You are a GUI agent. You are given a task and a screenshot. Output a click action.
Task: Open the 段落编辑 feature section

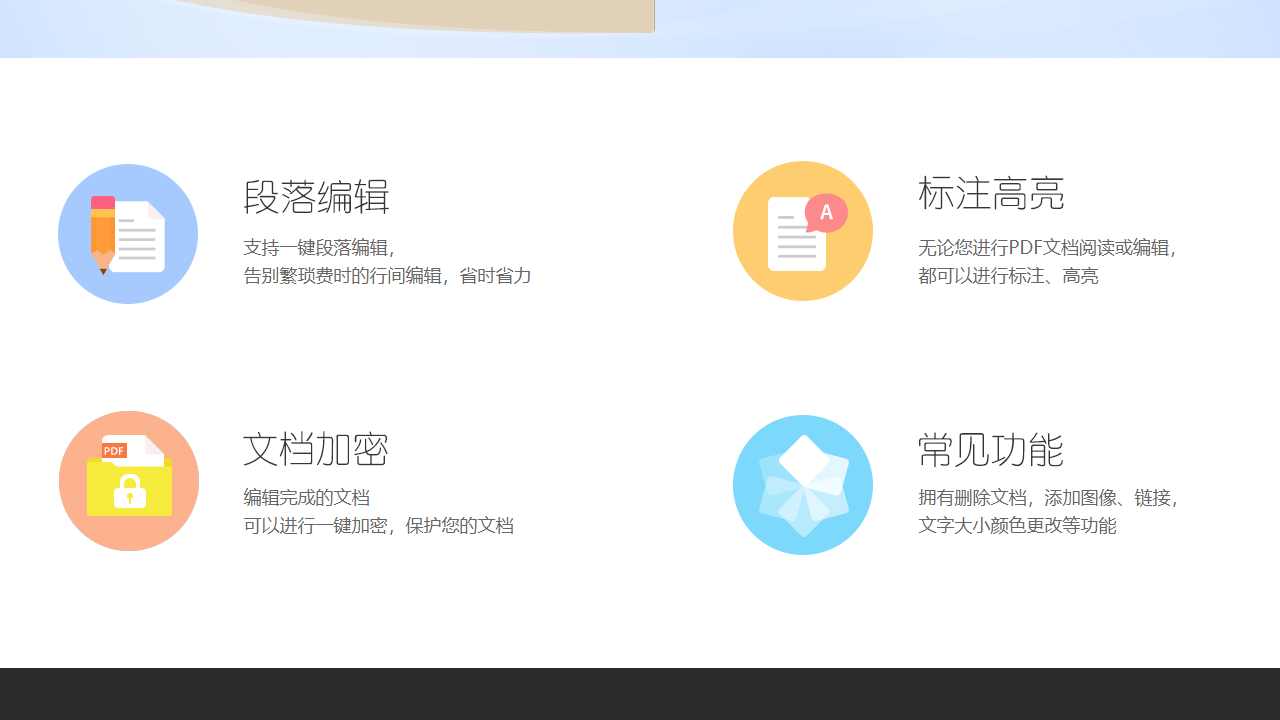[317, 198]
